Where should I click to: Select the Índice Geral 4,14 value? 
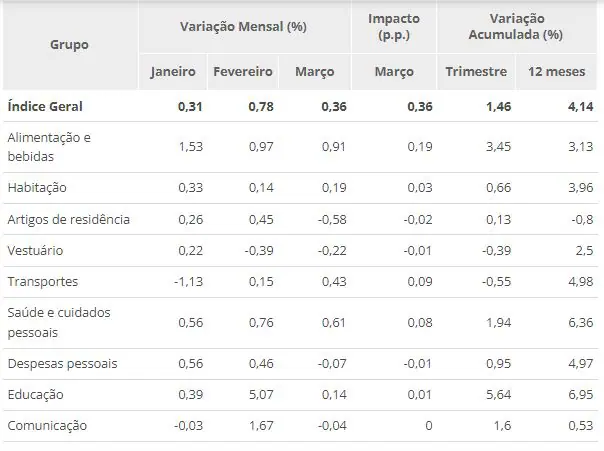[x=581, y=107]
